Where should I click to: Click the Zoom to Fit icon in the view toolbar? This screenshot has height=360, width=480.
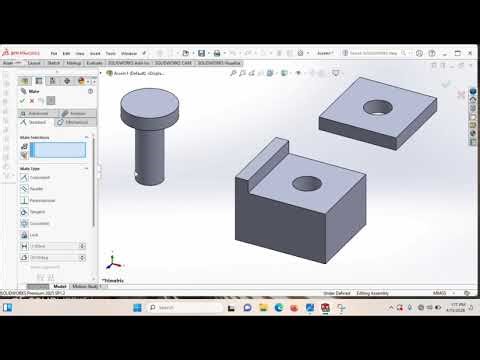pos(233,73)
